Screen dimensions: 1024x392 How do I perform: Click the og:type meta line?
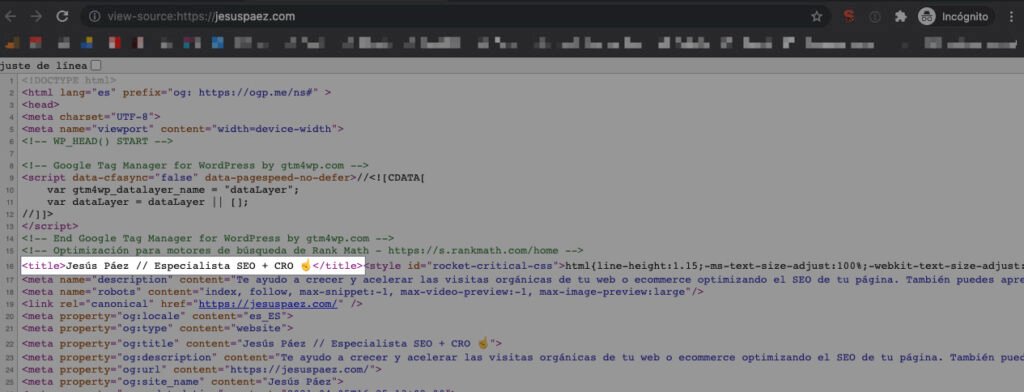[x=157, y=328]
